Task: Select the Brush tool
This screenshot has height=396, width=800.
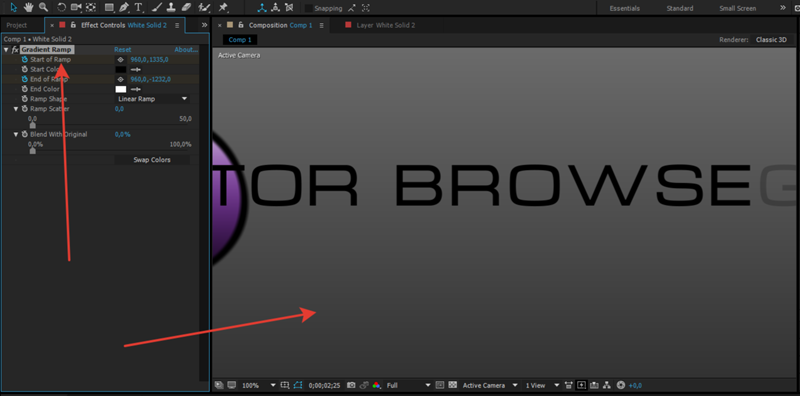Action: point(158,7)
